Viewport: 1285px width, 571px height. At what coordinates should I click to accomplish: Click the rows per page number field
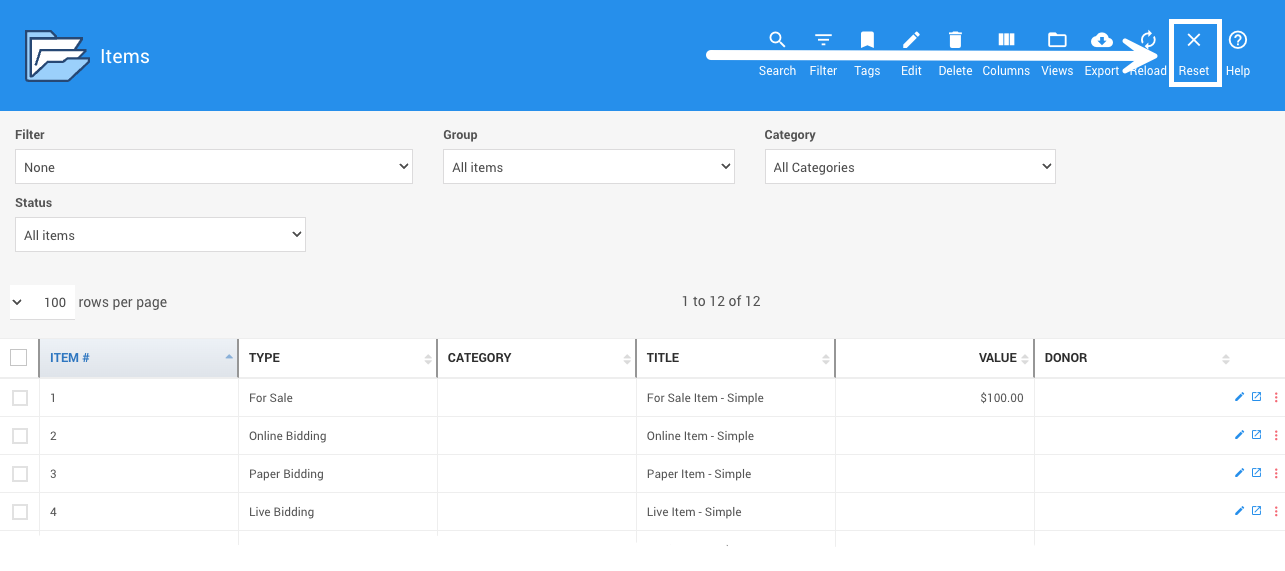(55, 302)
